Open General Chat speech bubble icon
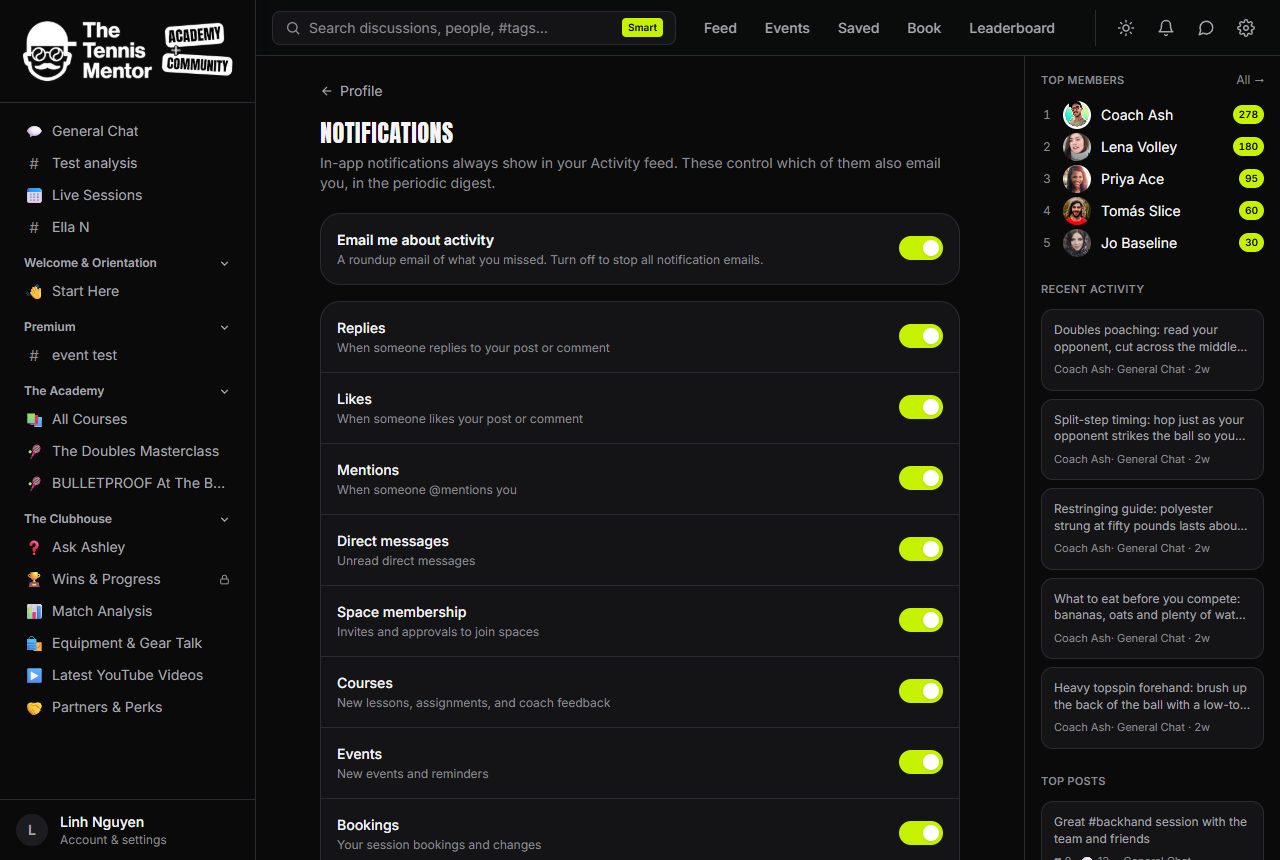 click(x=34, y=131)
